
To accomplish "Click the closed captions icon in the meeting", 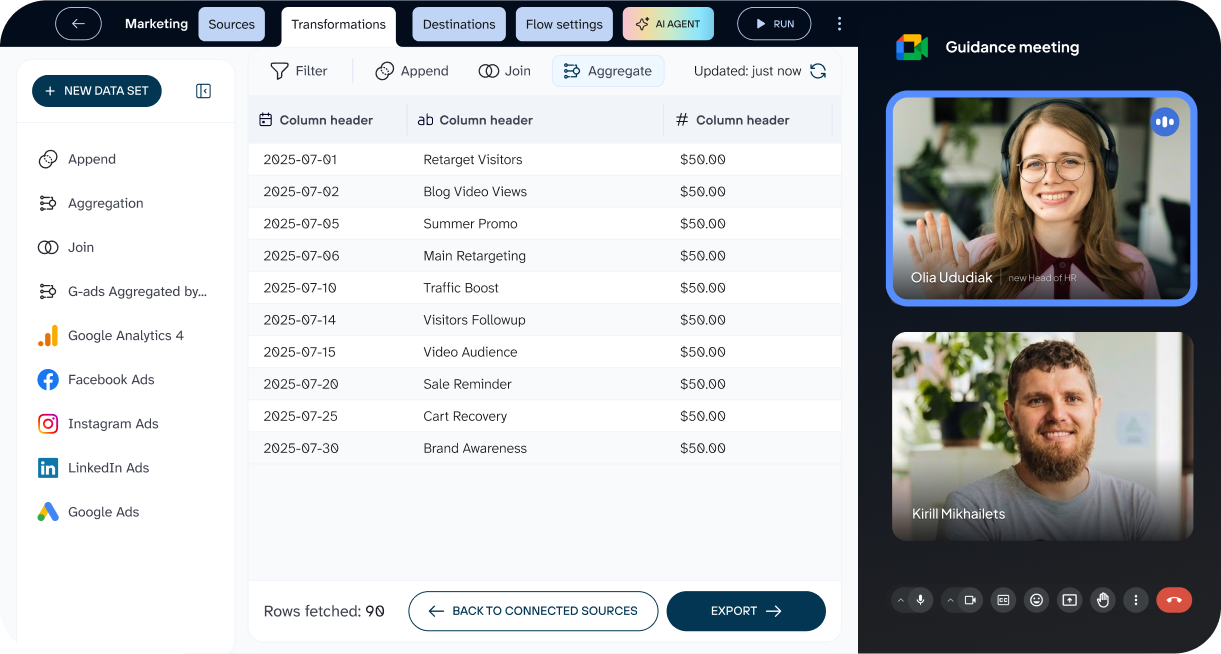I will coord(1003,600).
